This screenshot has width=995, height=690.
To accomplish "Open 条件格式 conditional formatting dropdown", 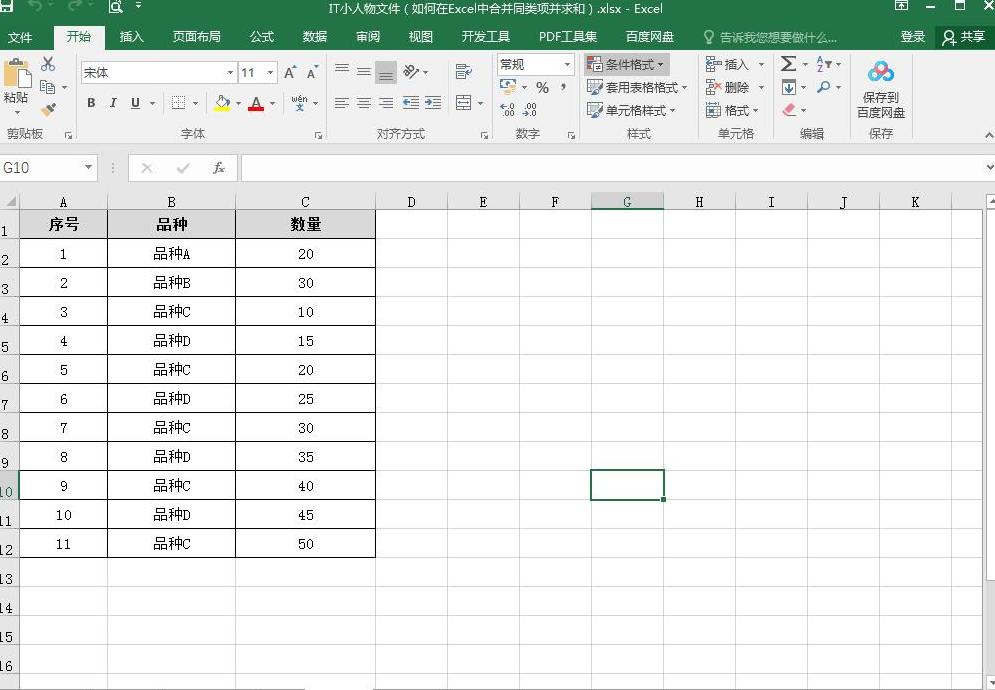I will click(x=626, y=64).
